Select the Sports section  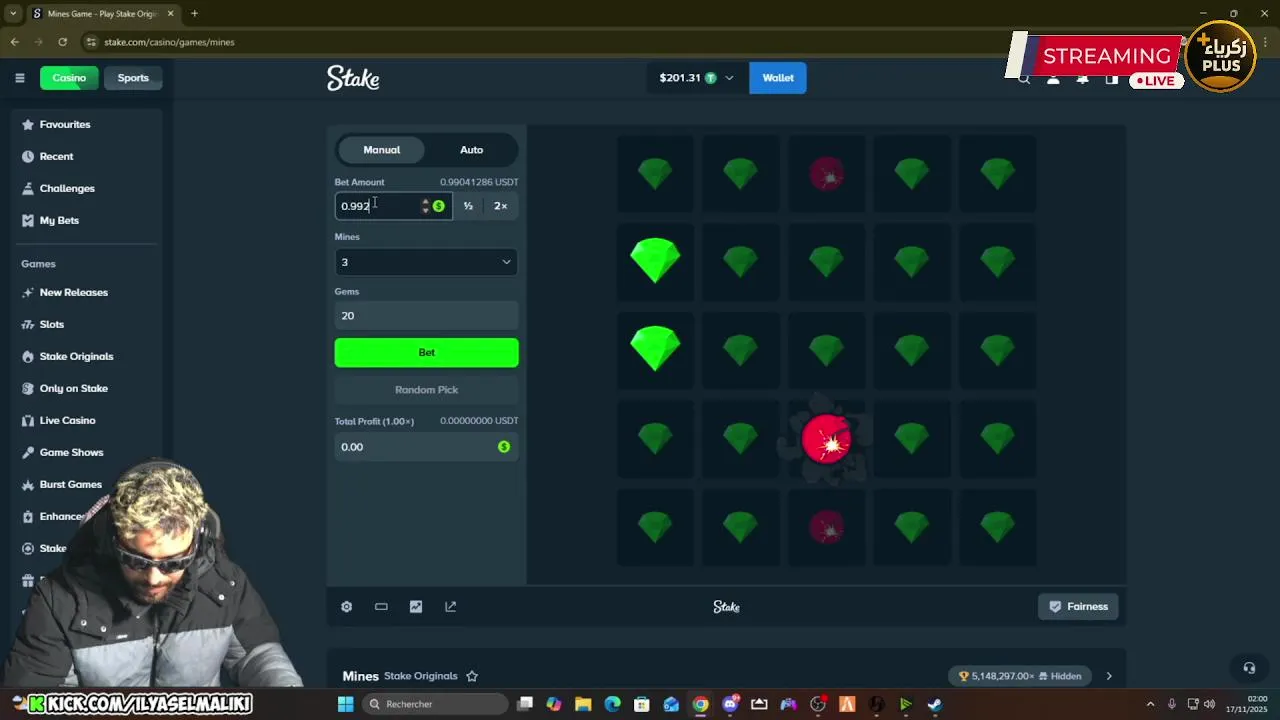tap(133, 78)
